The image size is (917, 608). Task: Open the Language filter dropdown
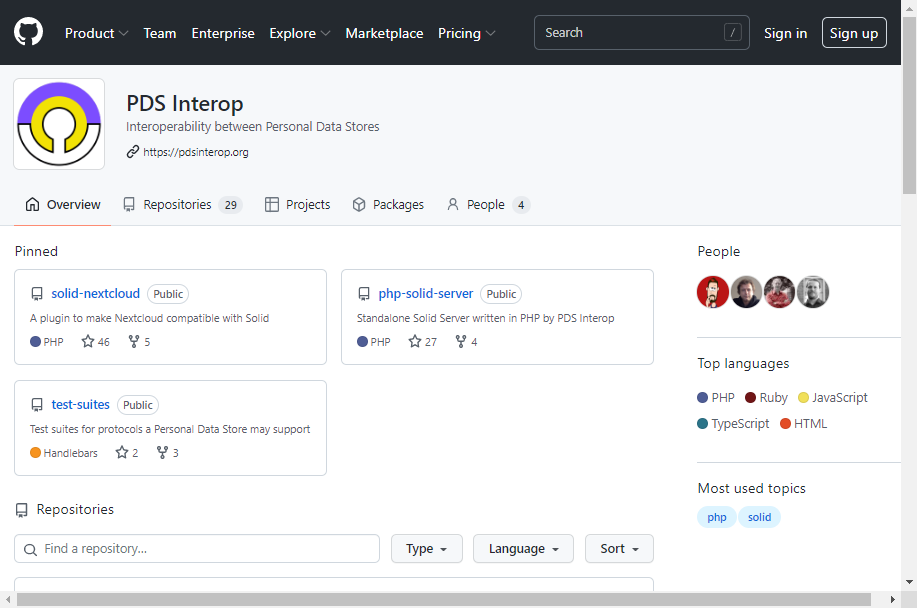pos(523,548)
